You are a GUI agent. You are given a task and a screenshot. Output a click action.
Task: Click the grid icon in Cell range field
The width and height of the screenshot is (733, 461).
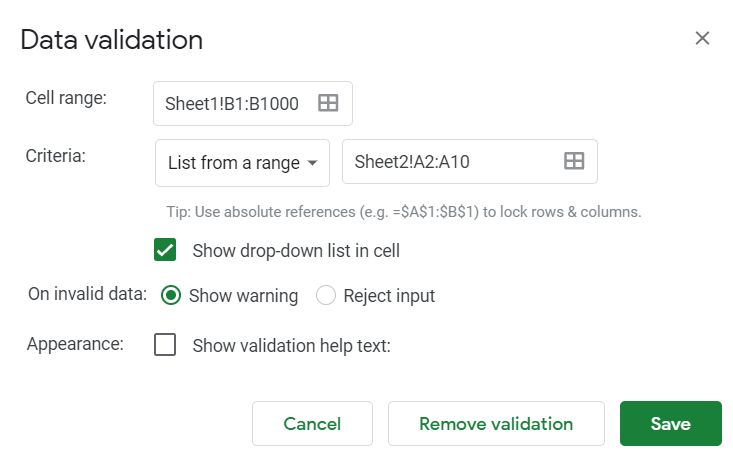328,103
